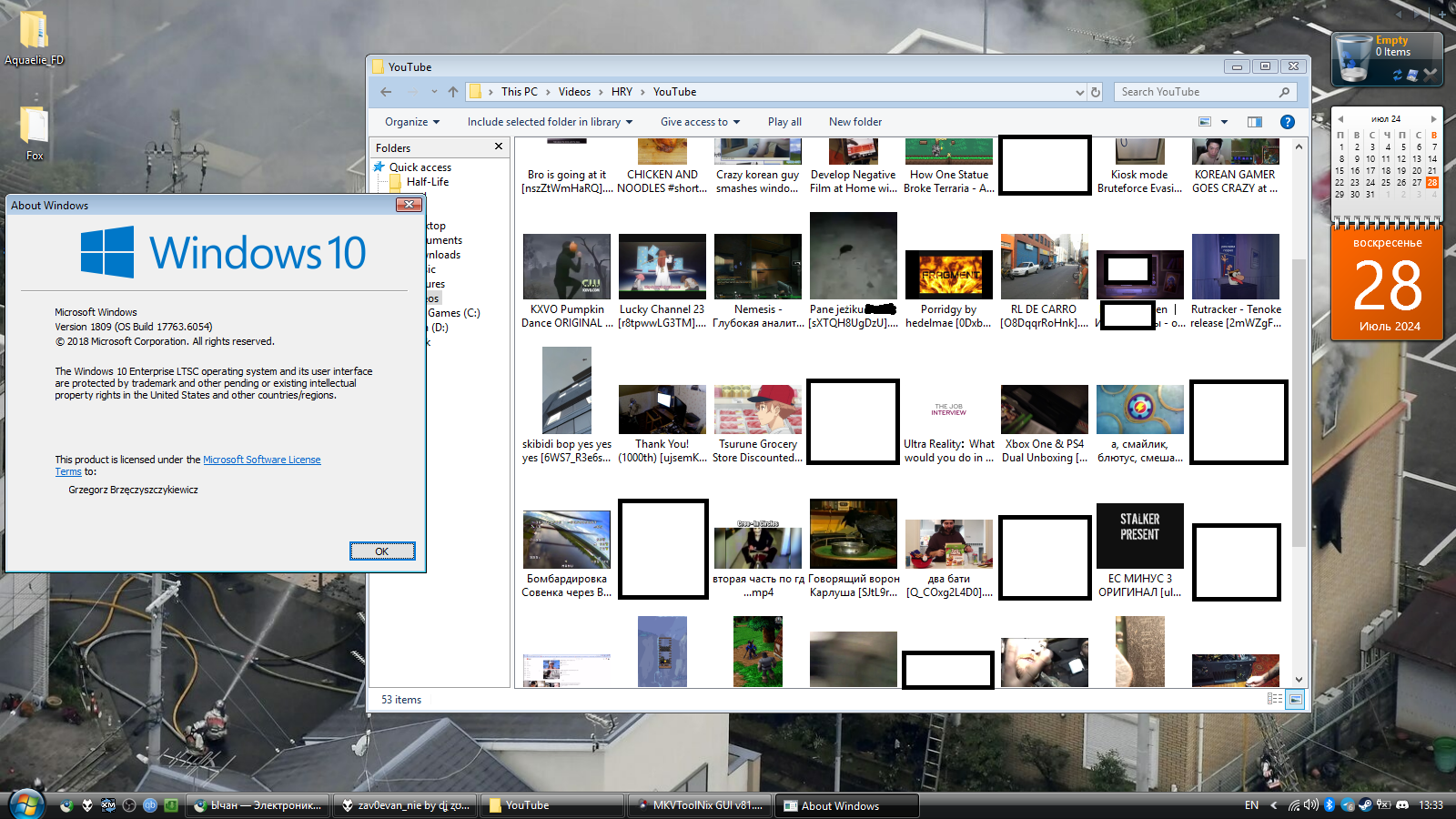Go to next month in calendar gadget

[x=1434, y=119]
